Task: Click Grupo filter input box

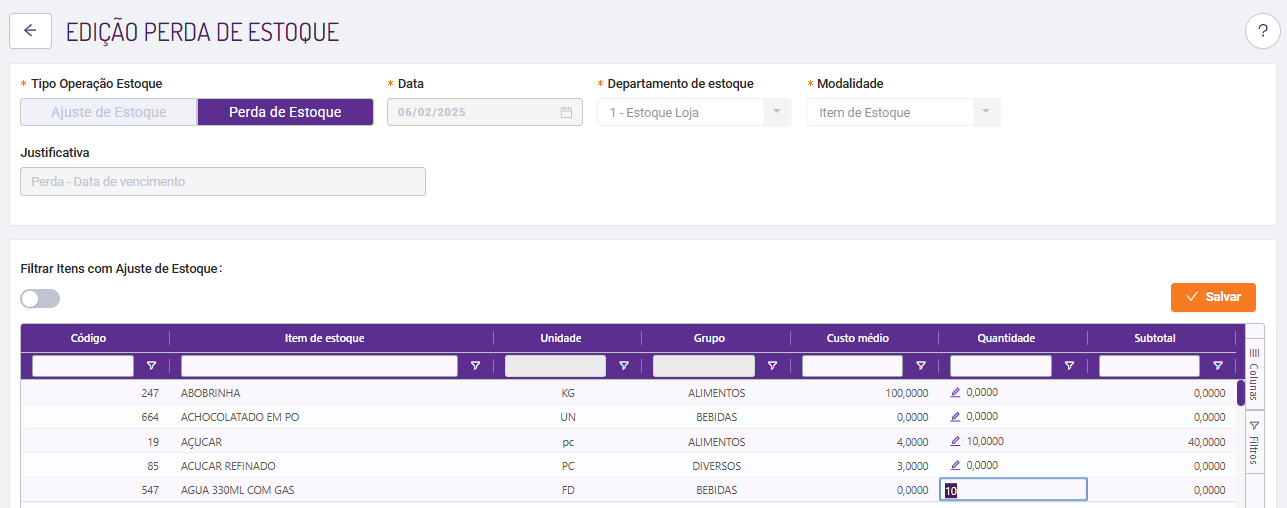Action: pos(704,366)
